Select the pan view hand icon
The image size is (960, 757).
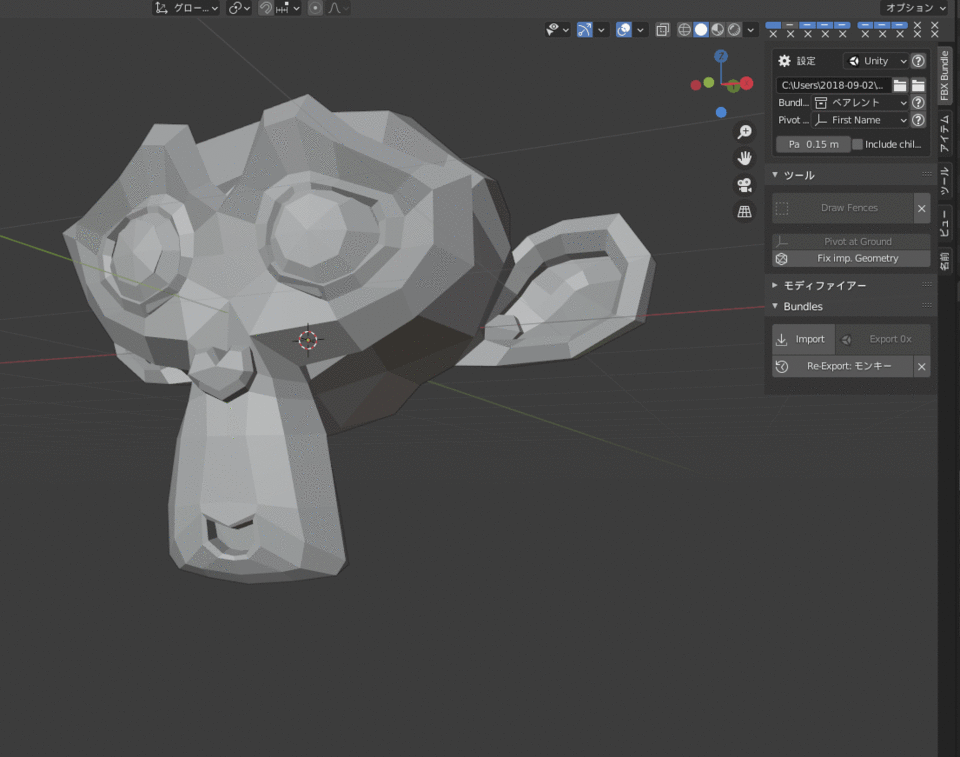(744, 158)
